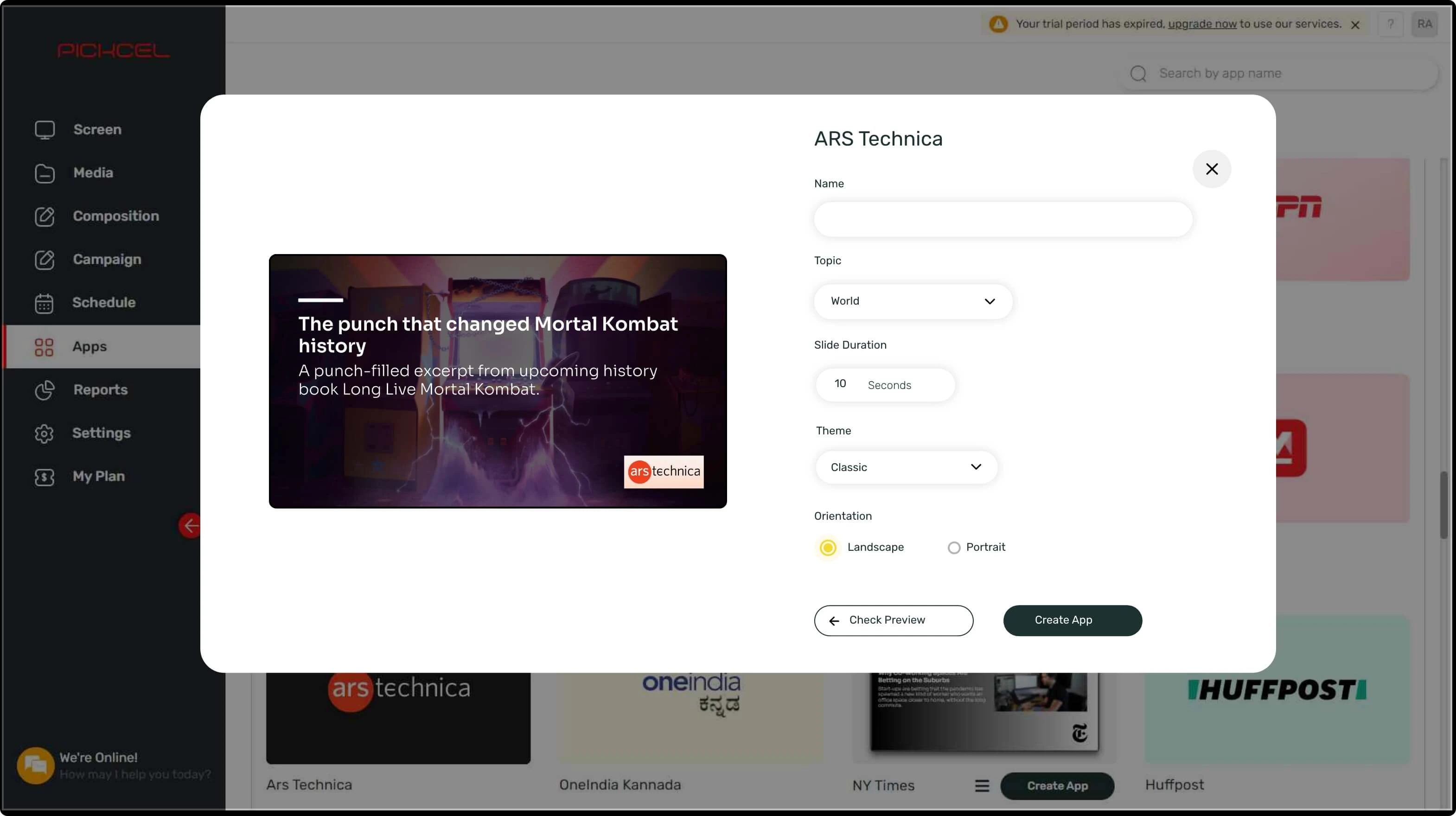Click the Check Preview button
This screenshot has width=1456, height=816.
coord(893,620)
